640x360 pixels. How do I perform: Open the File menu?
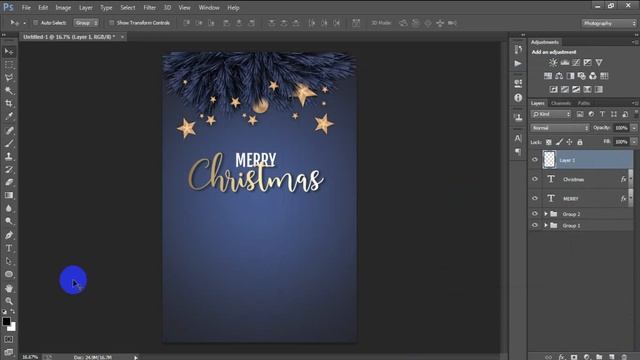pyautogui.click(x=26, y=7)
